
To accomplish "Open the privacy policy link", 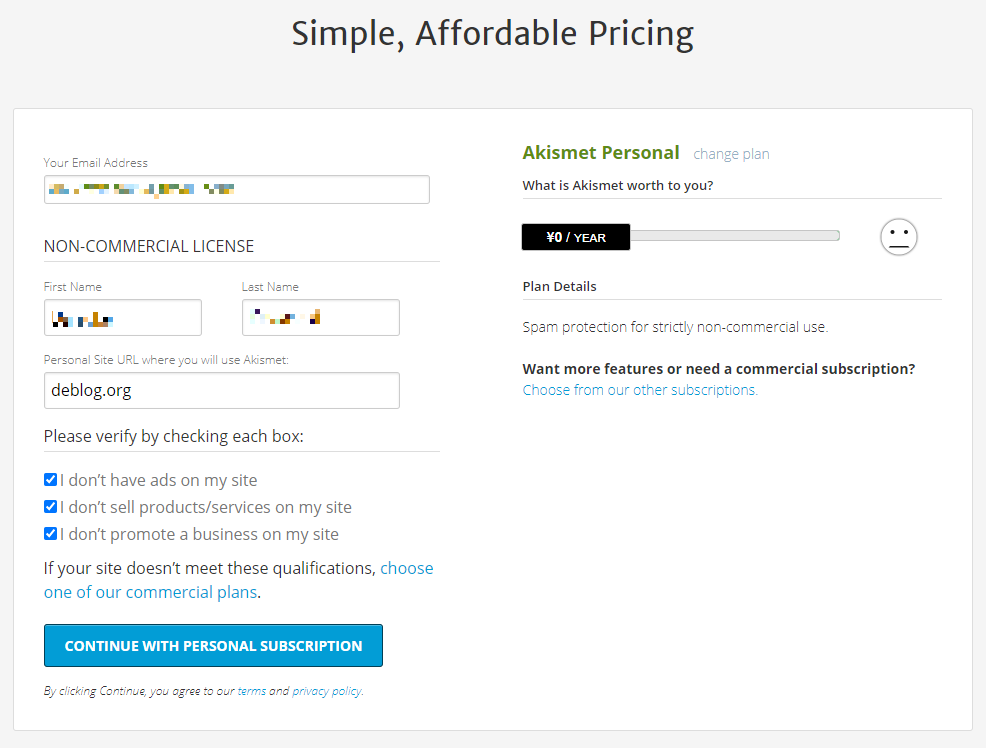I will point(327,691).
